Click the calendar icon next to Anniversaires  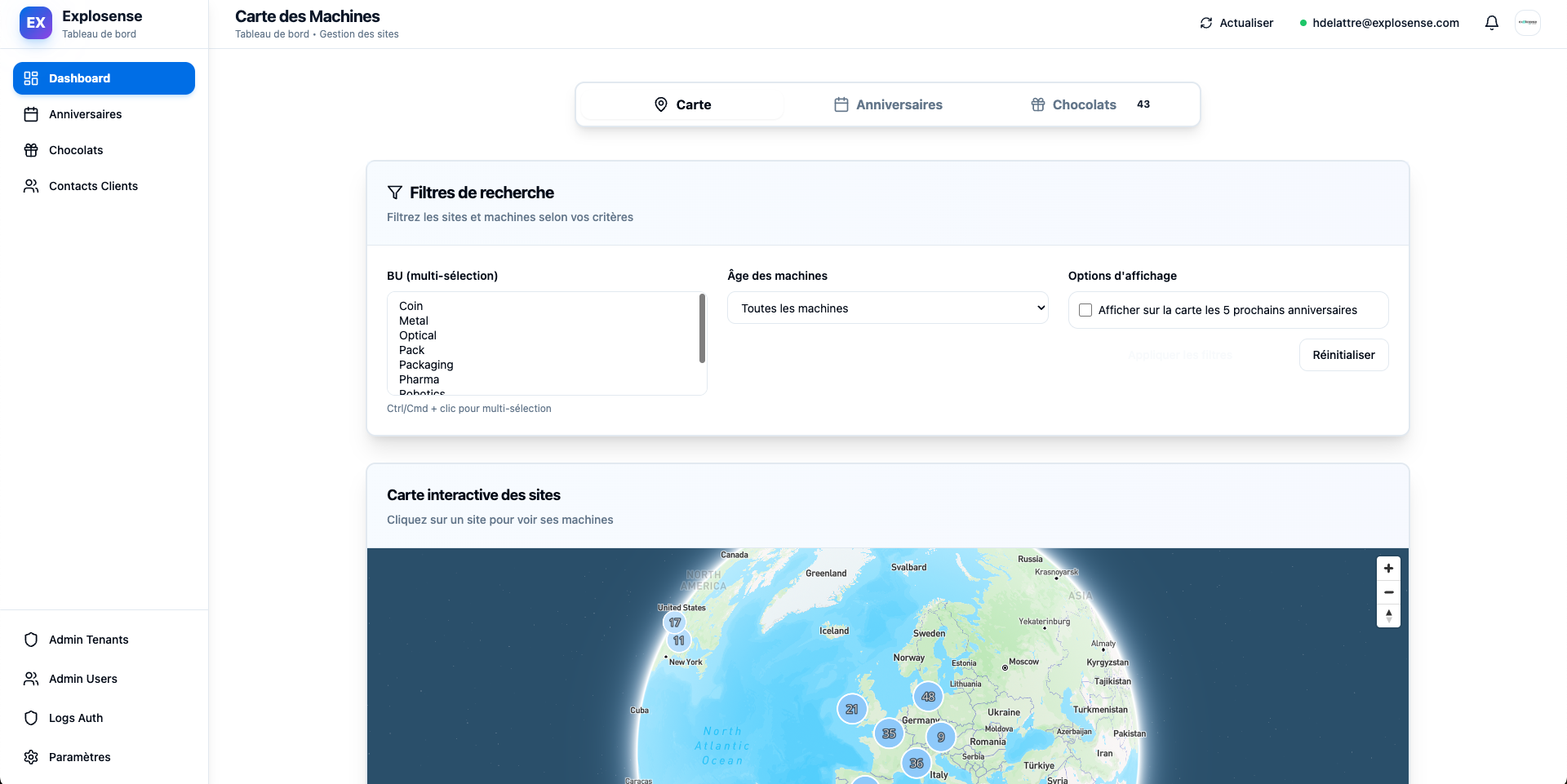(x=31, y=114)
